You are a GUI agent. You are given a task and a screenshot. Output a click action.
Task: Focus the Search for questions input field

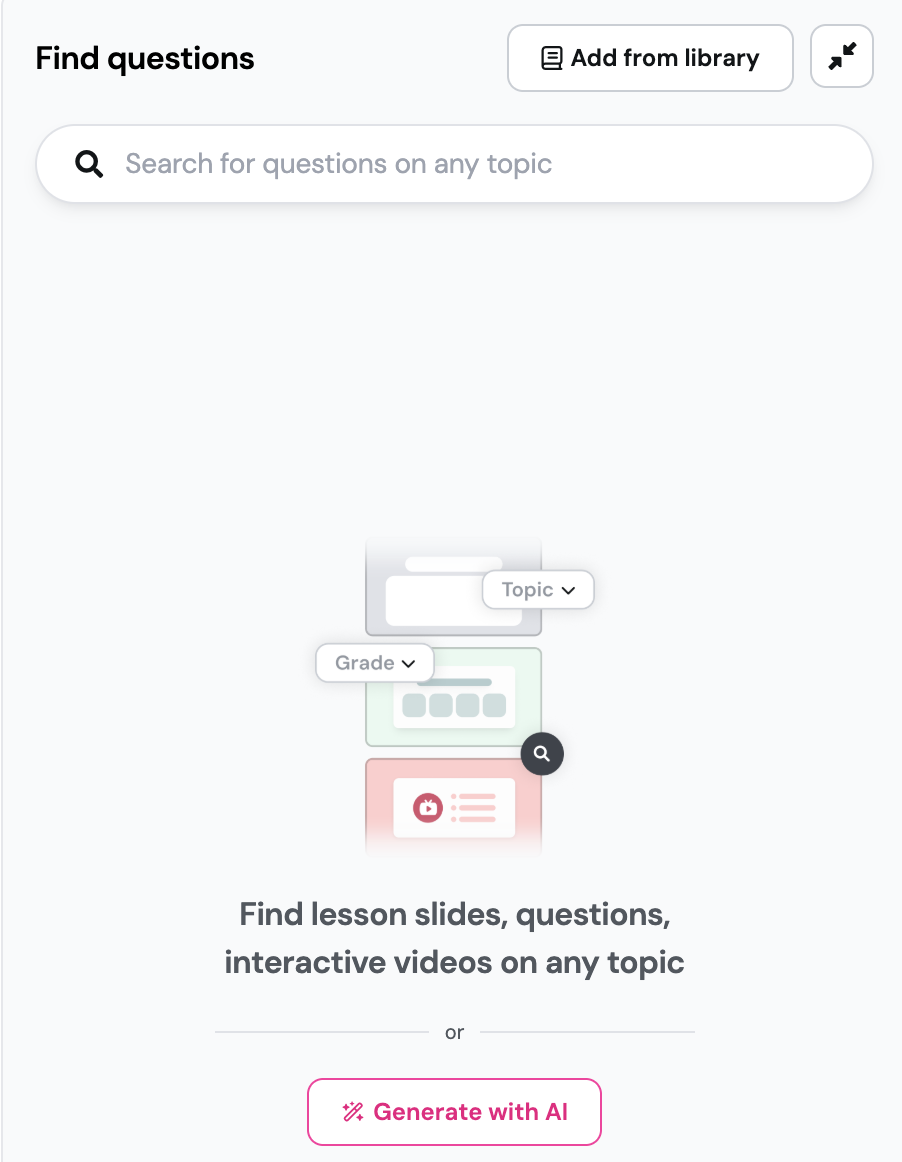(x=454, y=164)
